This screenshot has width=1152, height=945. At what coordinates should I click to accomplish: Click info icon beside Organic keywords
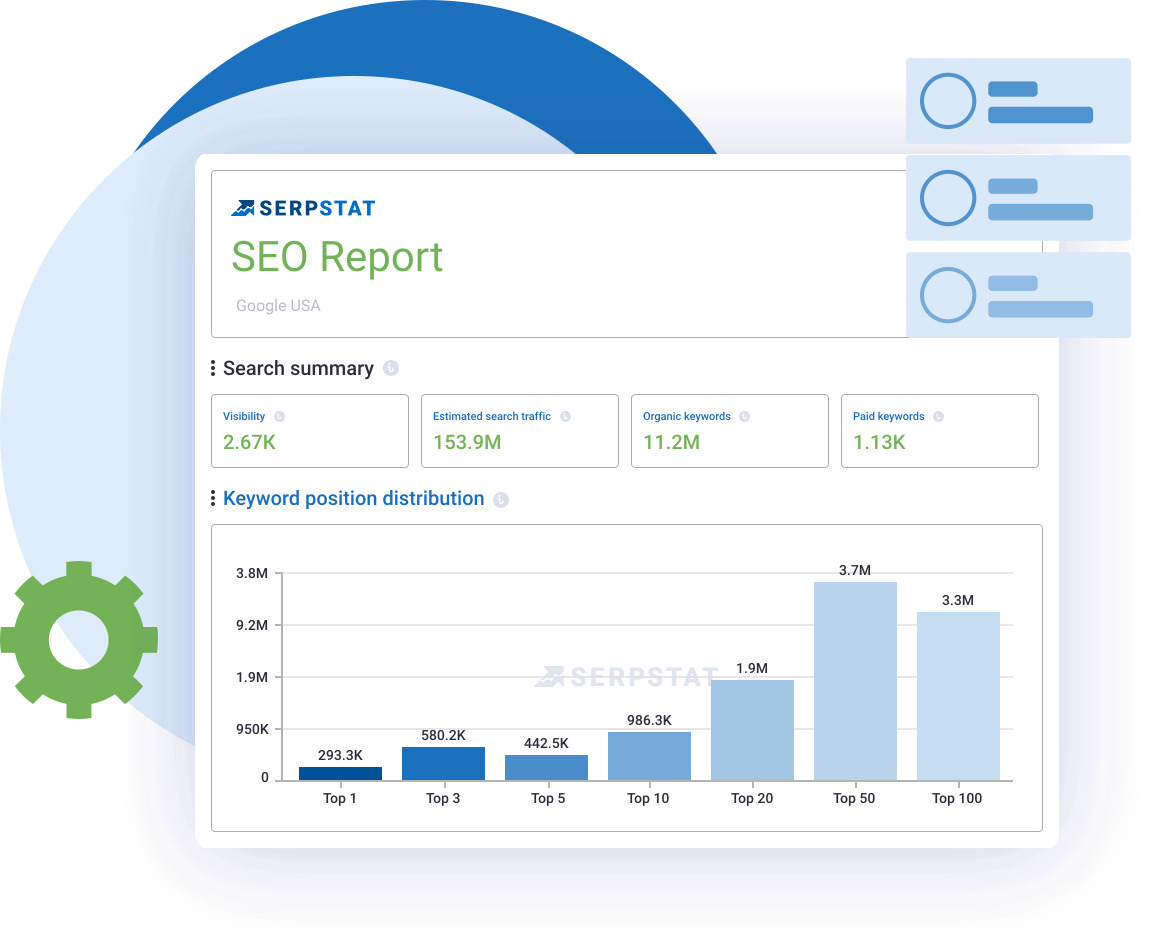[x=744, y=417]
